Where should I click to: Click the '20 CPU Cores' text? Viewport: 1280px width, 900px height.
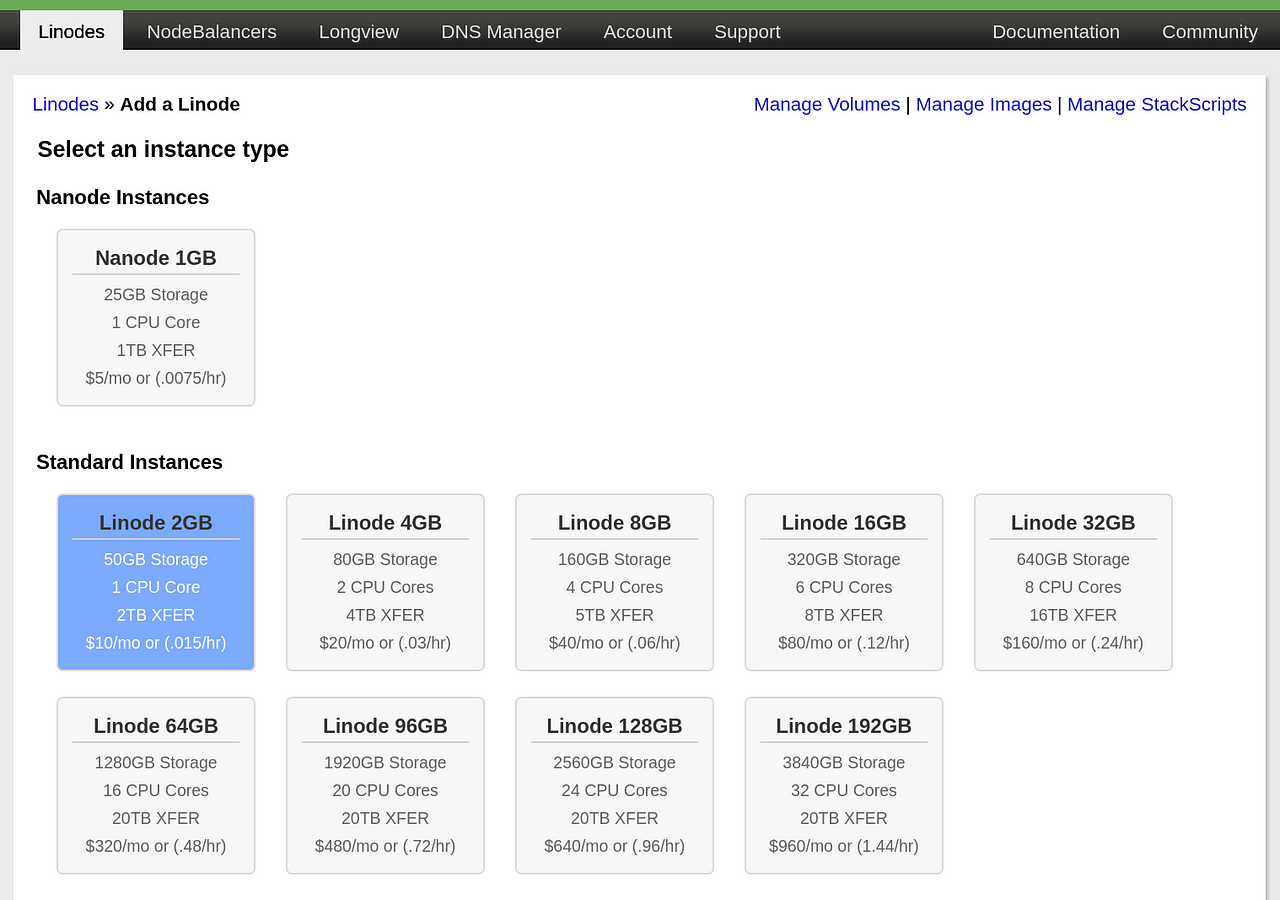pos(385,791)
